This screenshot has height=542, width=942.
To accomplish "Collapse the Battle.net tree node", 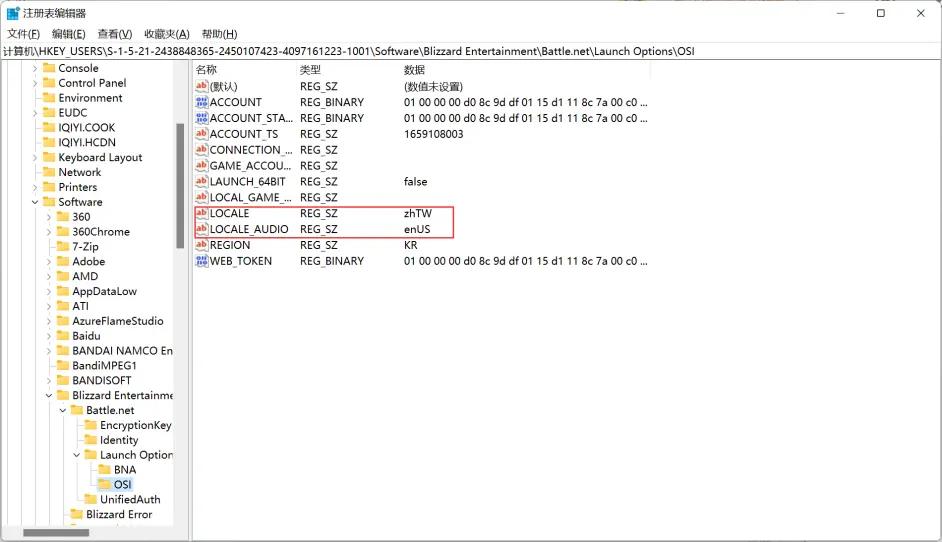I will tap(62, 410).
